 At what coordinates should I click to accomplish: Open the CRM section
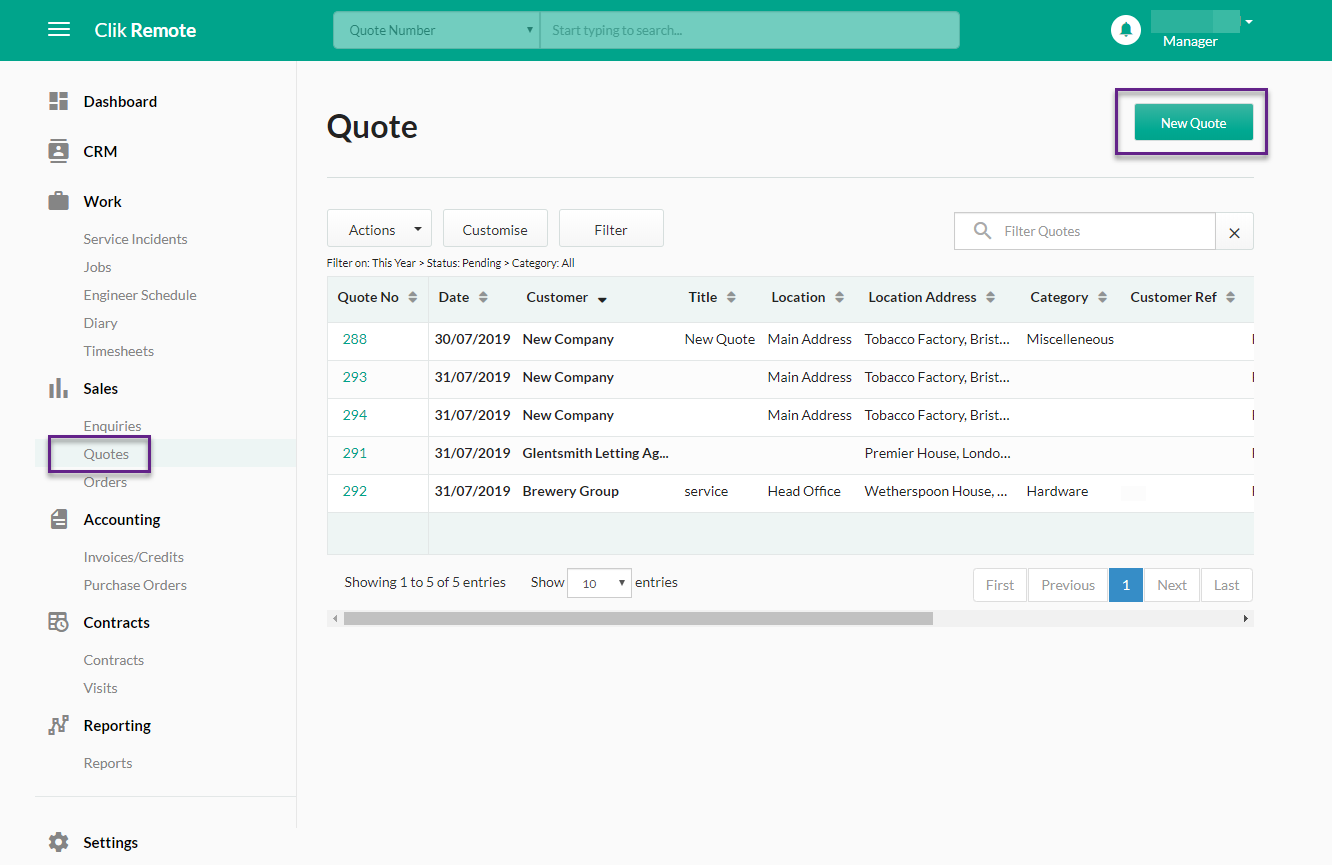(x=100, y=151)
